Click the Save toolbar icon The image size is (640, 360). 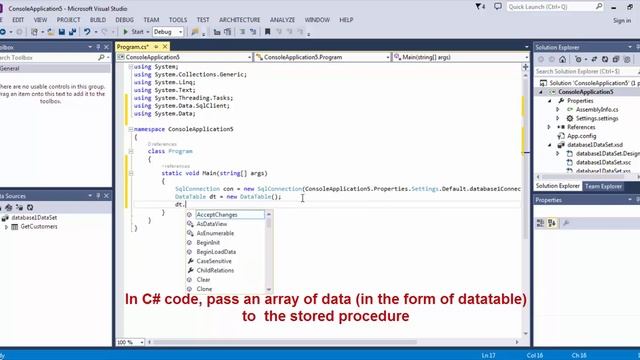click(62, 31)
